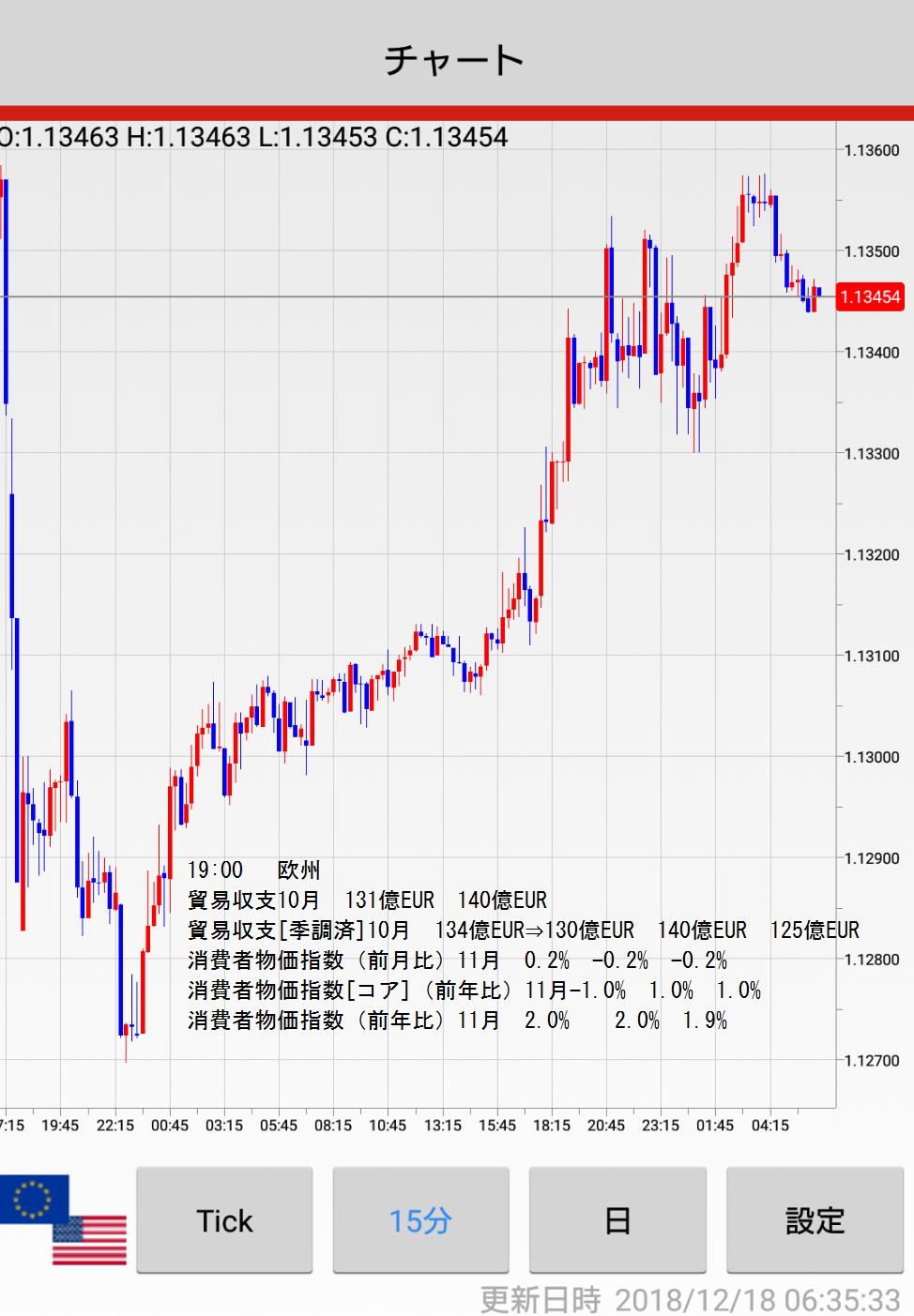Tap the red 1.13454 current price tag
The height and width of the screenshot is (1316, 914).
(870, 297)
